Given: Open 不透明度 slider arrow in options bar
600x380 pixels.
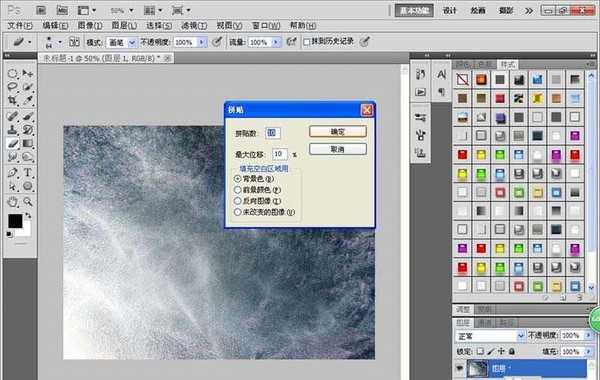Looking at the screenshot, I should tap(202, 42).
